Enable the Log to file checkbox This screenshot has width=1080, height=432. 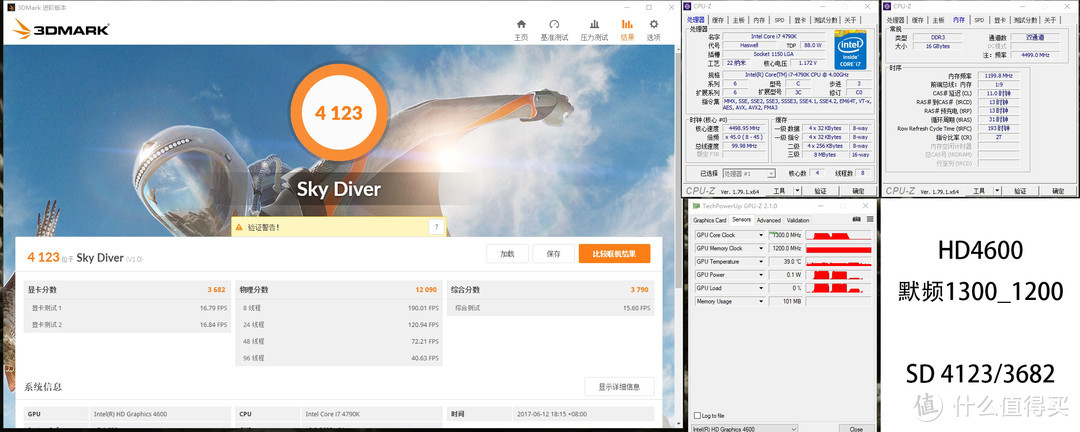[696, 415]
